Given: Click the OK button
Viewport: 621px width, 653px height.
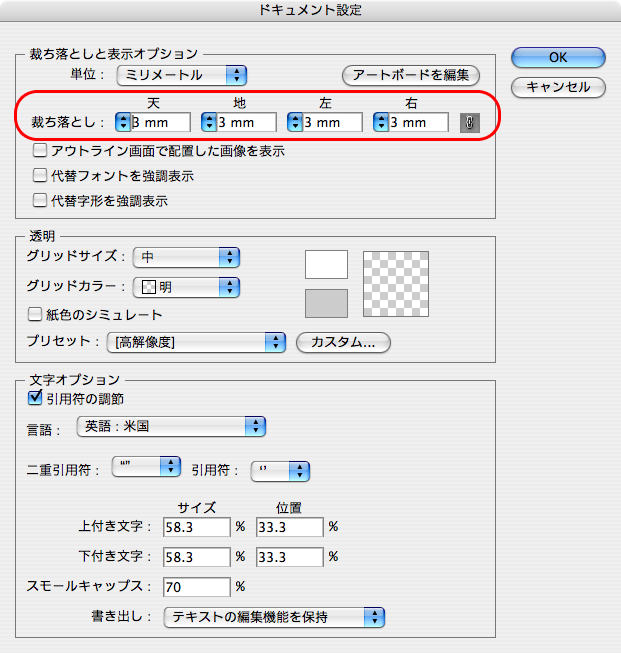Looking at the screenshot, I should coord(558,57).
